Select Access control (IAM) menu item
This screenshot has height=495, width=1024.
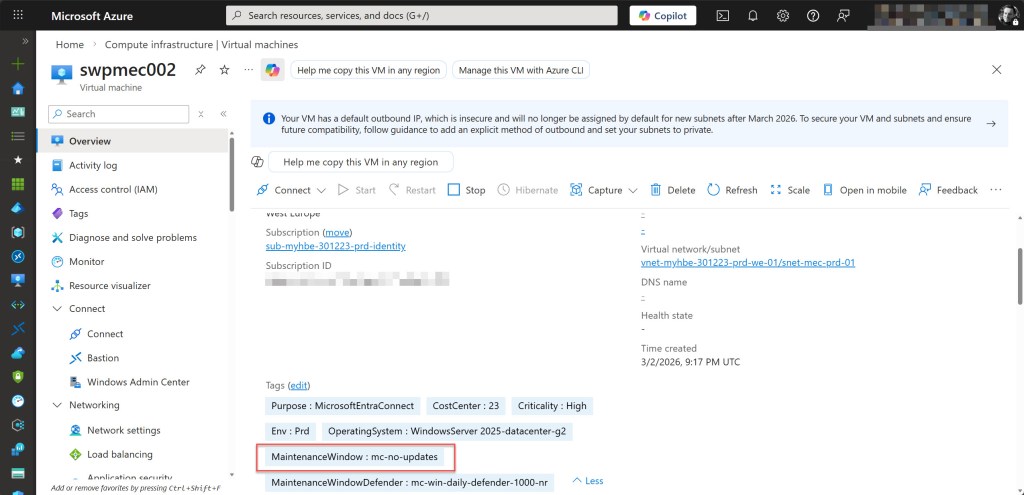pos(112,189)
